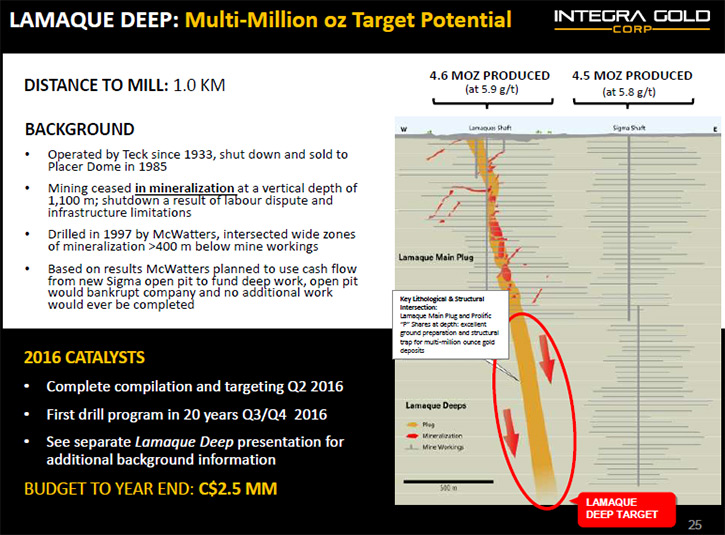Click slide page number 25
The width and height of the screenshot is (725, 535).
pyautogui.click(x=694, y=525)
